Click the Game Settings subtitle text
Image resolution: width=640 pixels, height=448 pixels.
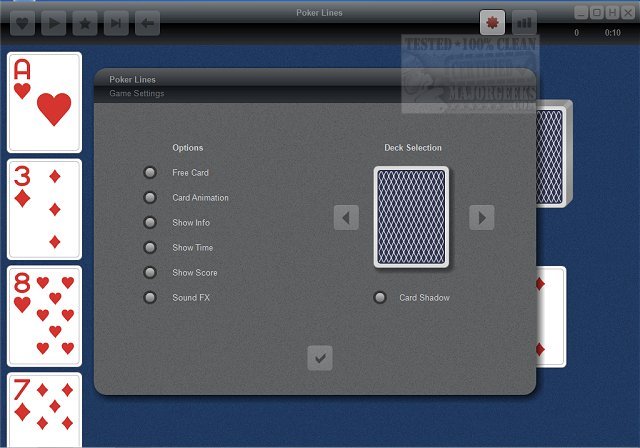(x=137, y=93)
